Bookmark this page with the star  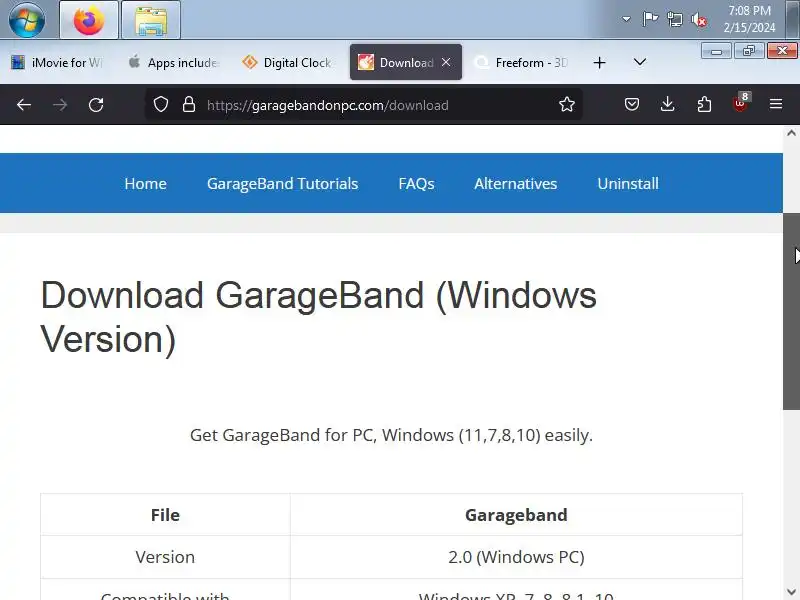[x=566, y=105]
